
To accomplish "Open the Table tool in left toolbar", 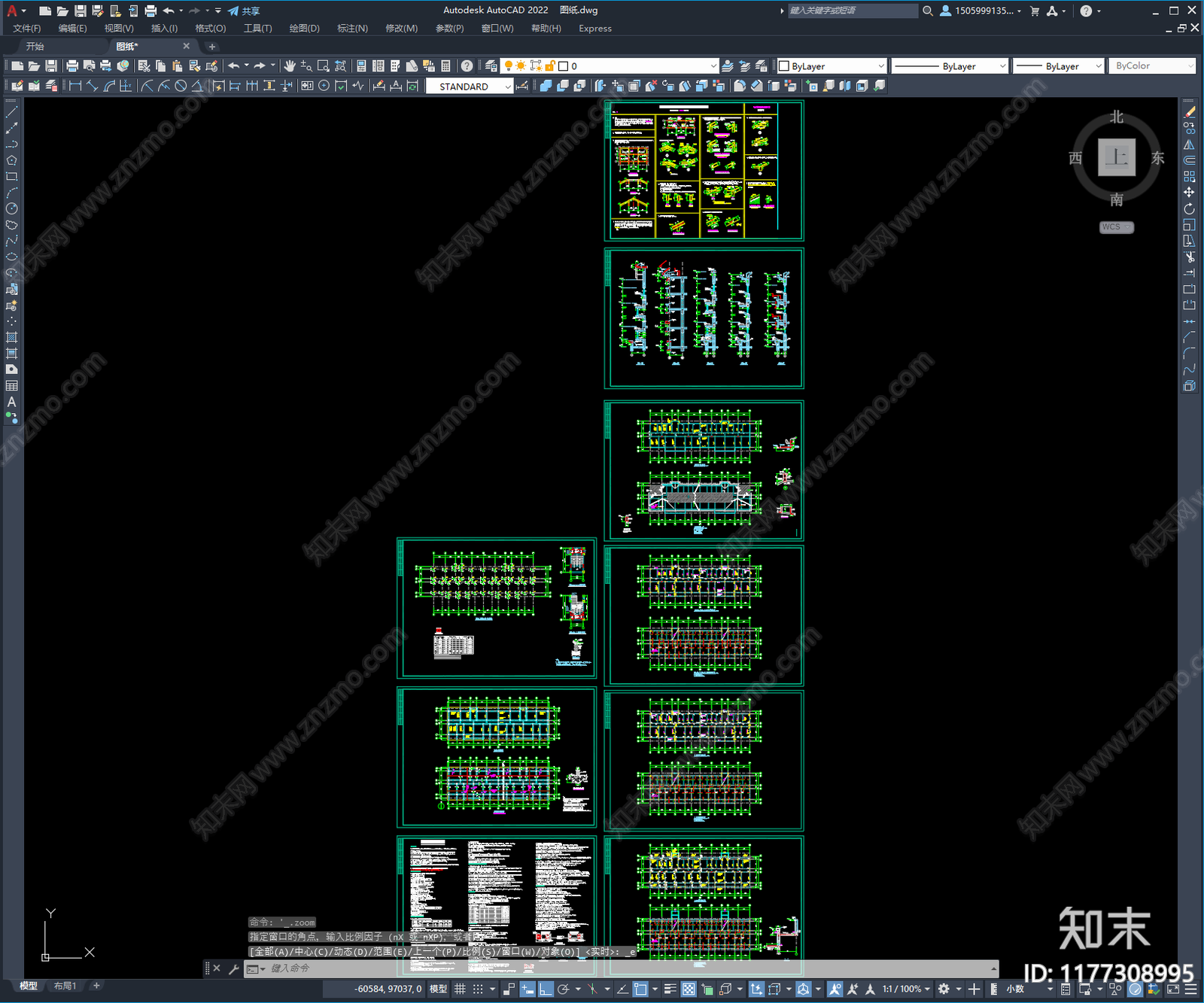I will [11, 386].
